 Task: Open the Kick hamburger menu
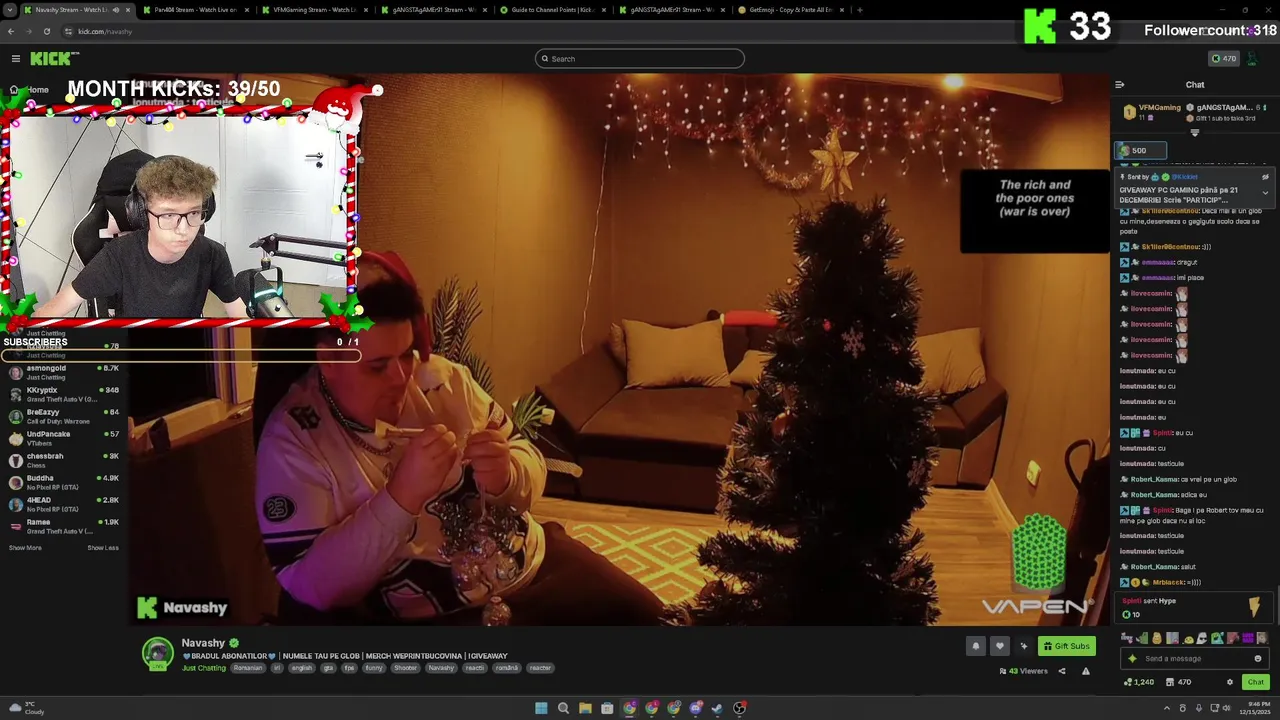coord(15,59)
